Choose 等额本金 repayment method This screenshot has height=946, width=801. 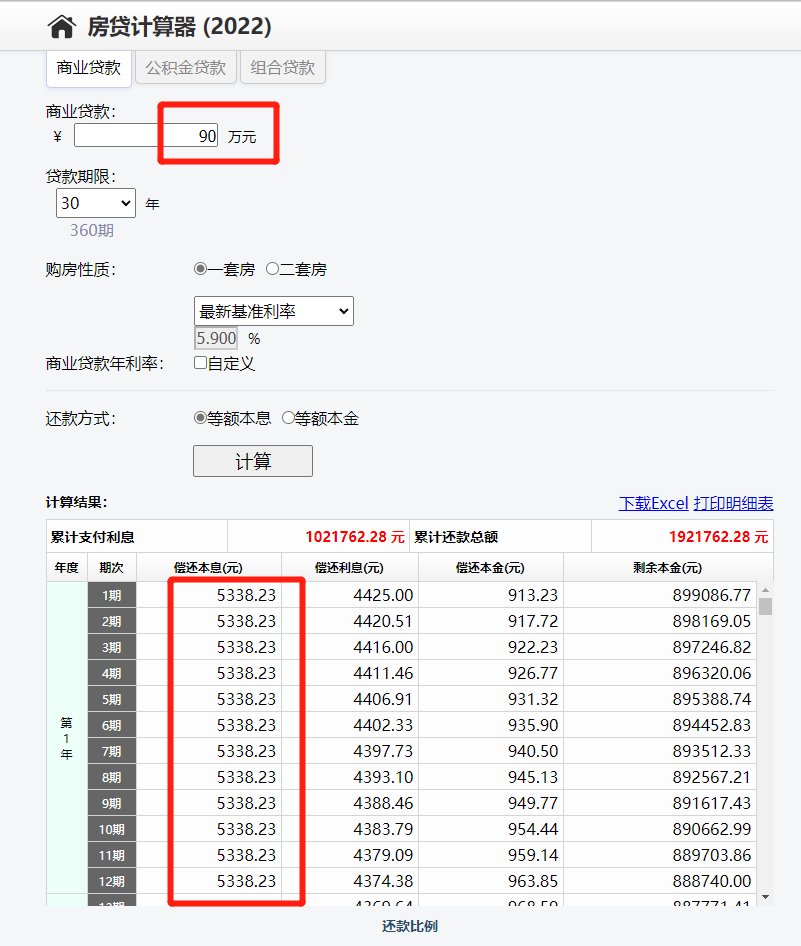288,418
